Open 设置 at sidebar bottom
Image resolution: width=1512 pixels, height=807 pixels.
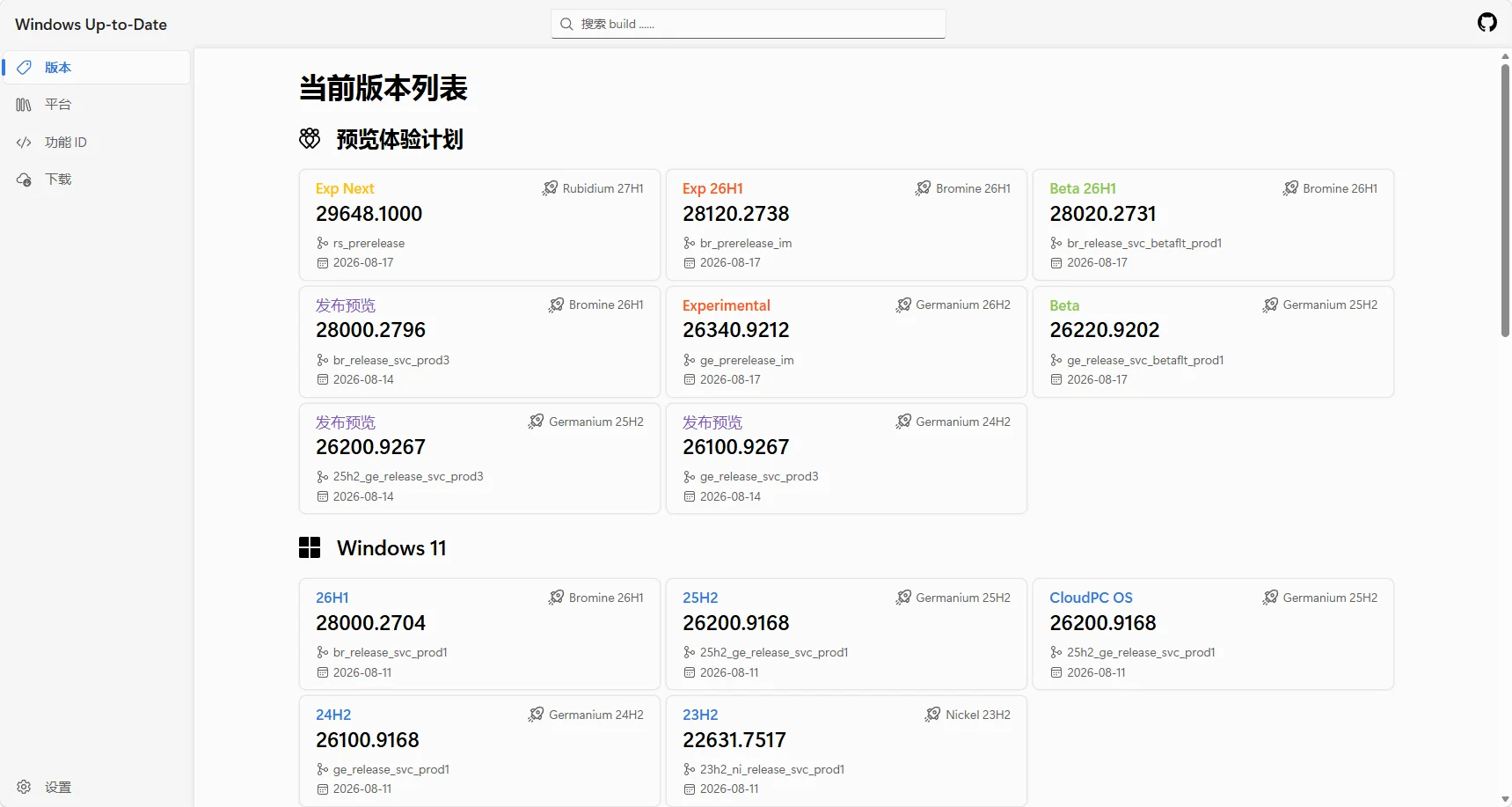[96, 787]
